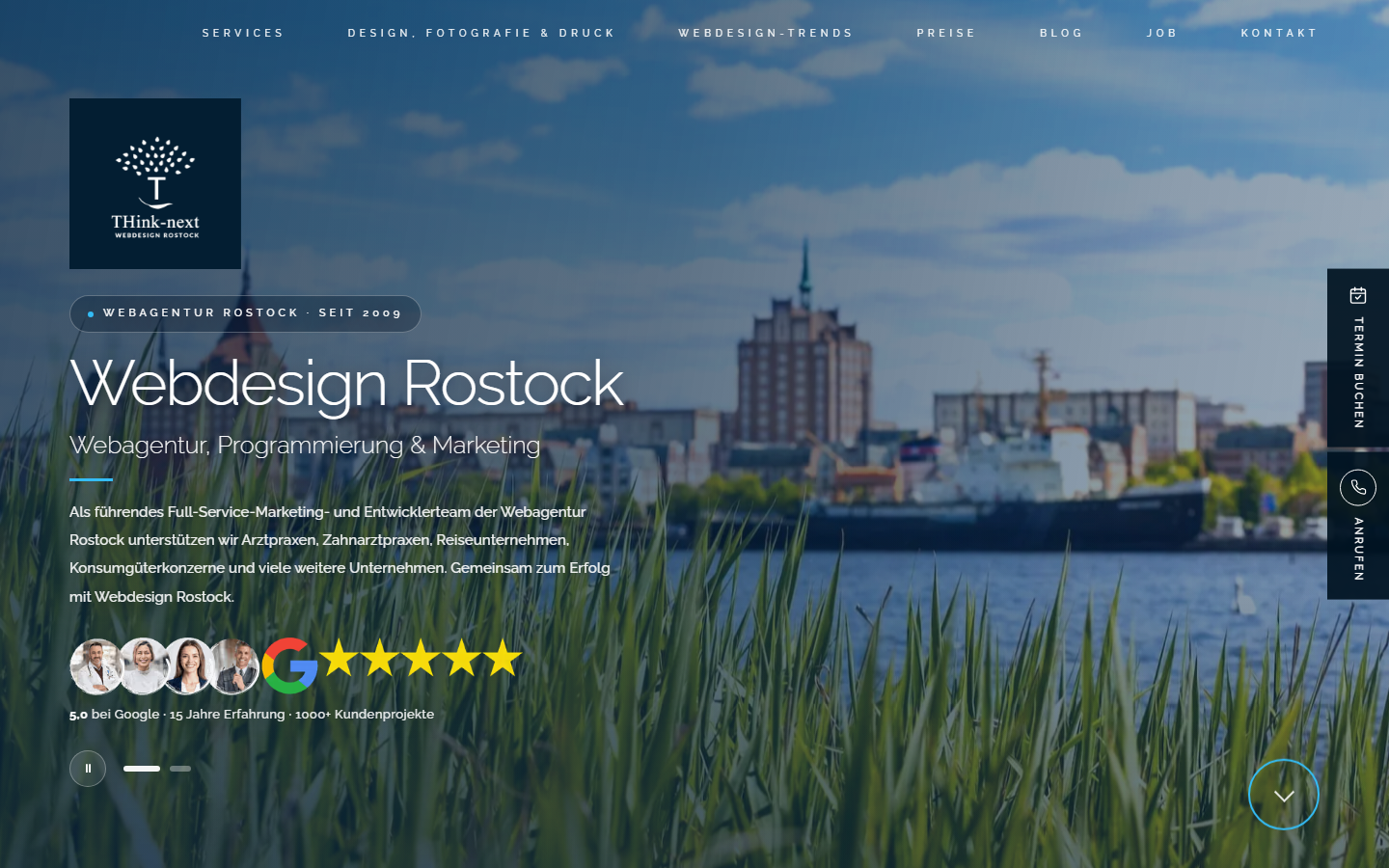Click the phone icon for Anrufen

(1358, 488)
